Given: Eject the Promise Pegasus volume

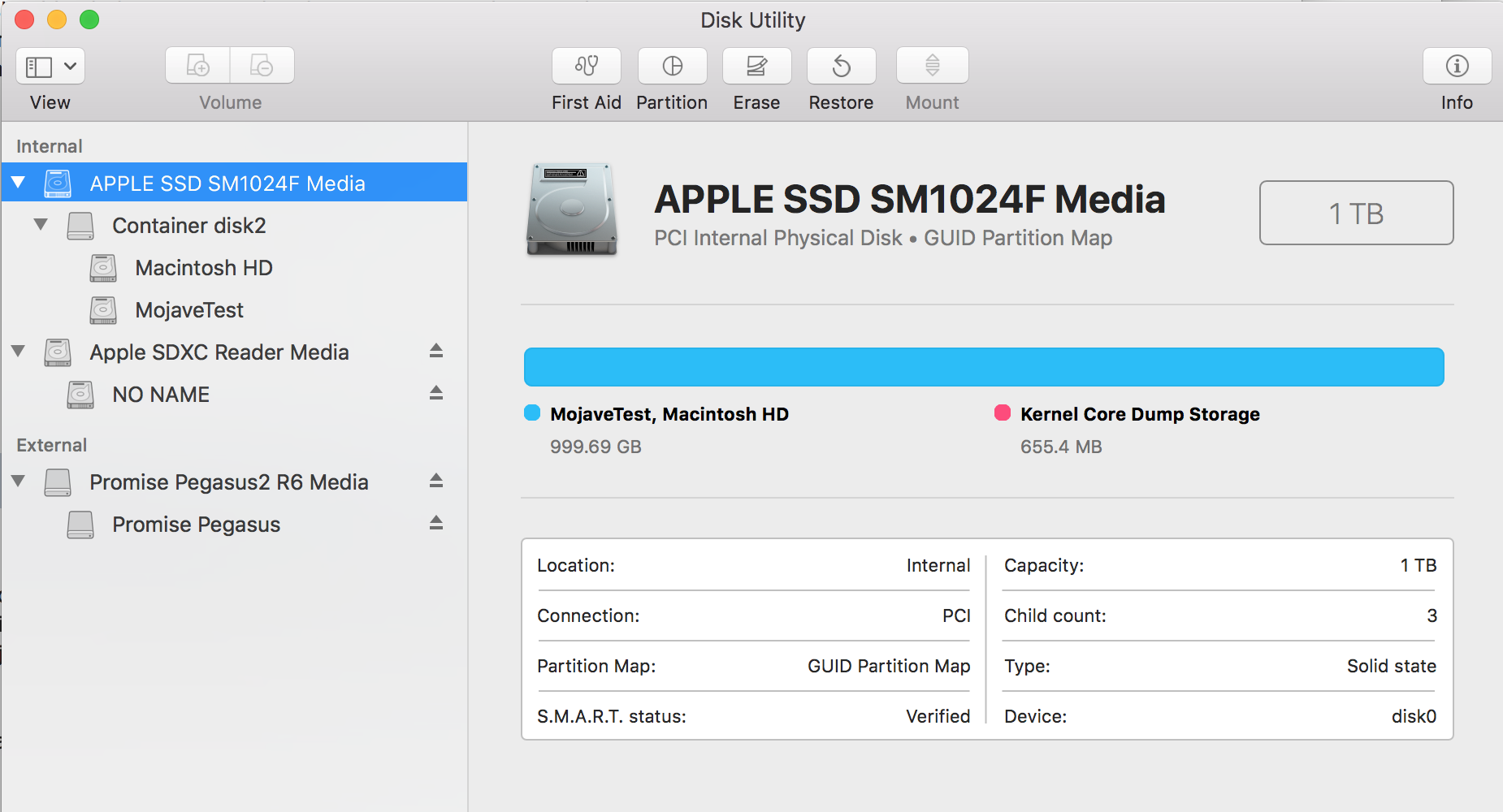Looking at the screenshot, I should (x=436, y=523).
